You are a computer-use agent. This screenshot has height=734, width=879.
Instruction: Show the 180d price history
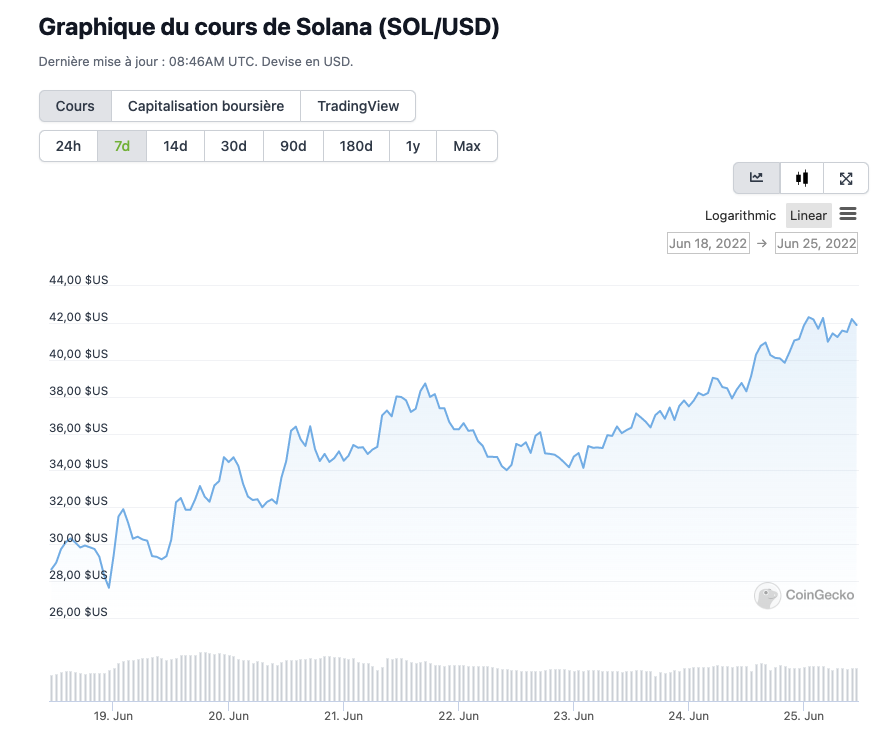(356, 146)
